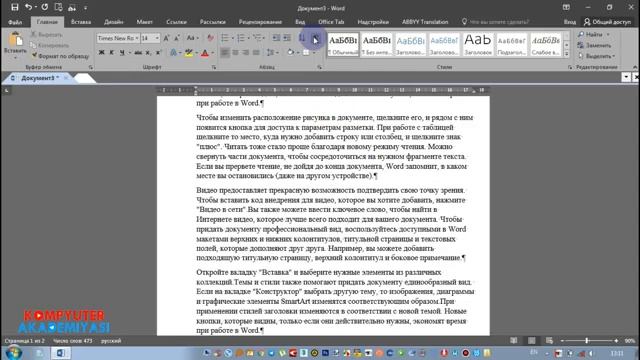The height and width of the screenshot is (360, 640).
Task: Apply yellow text highlight color
Action: (x=188, y=53)
